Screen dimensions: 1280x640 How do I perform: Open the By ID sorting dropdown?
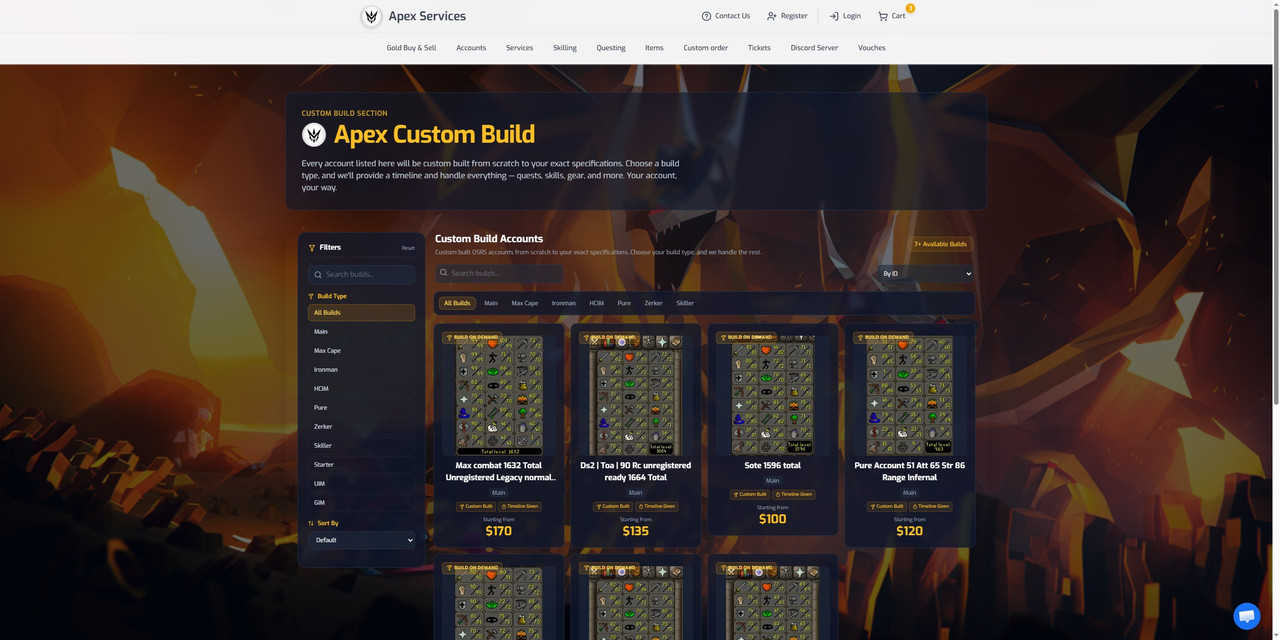[926, 273]
